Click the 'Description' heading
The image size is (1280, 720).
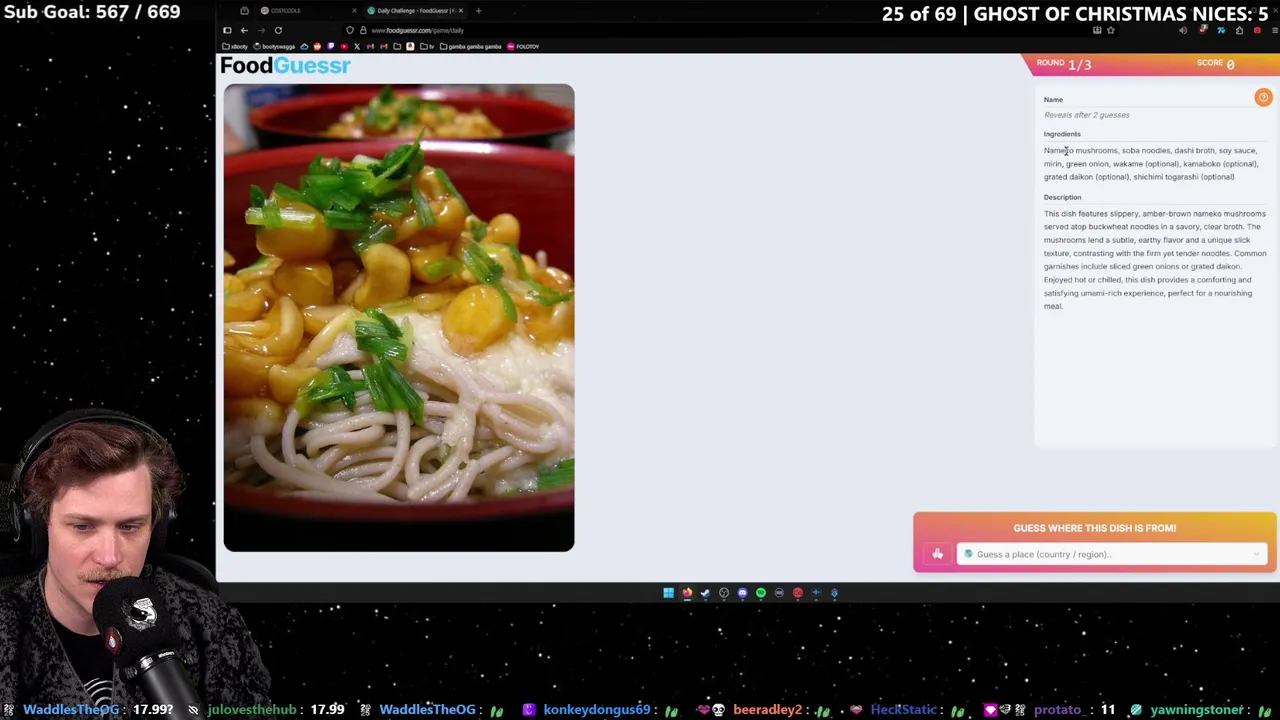click(1062, 197)
